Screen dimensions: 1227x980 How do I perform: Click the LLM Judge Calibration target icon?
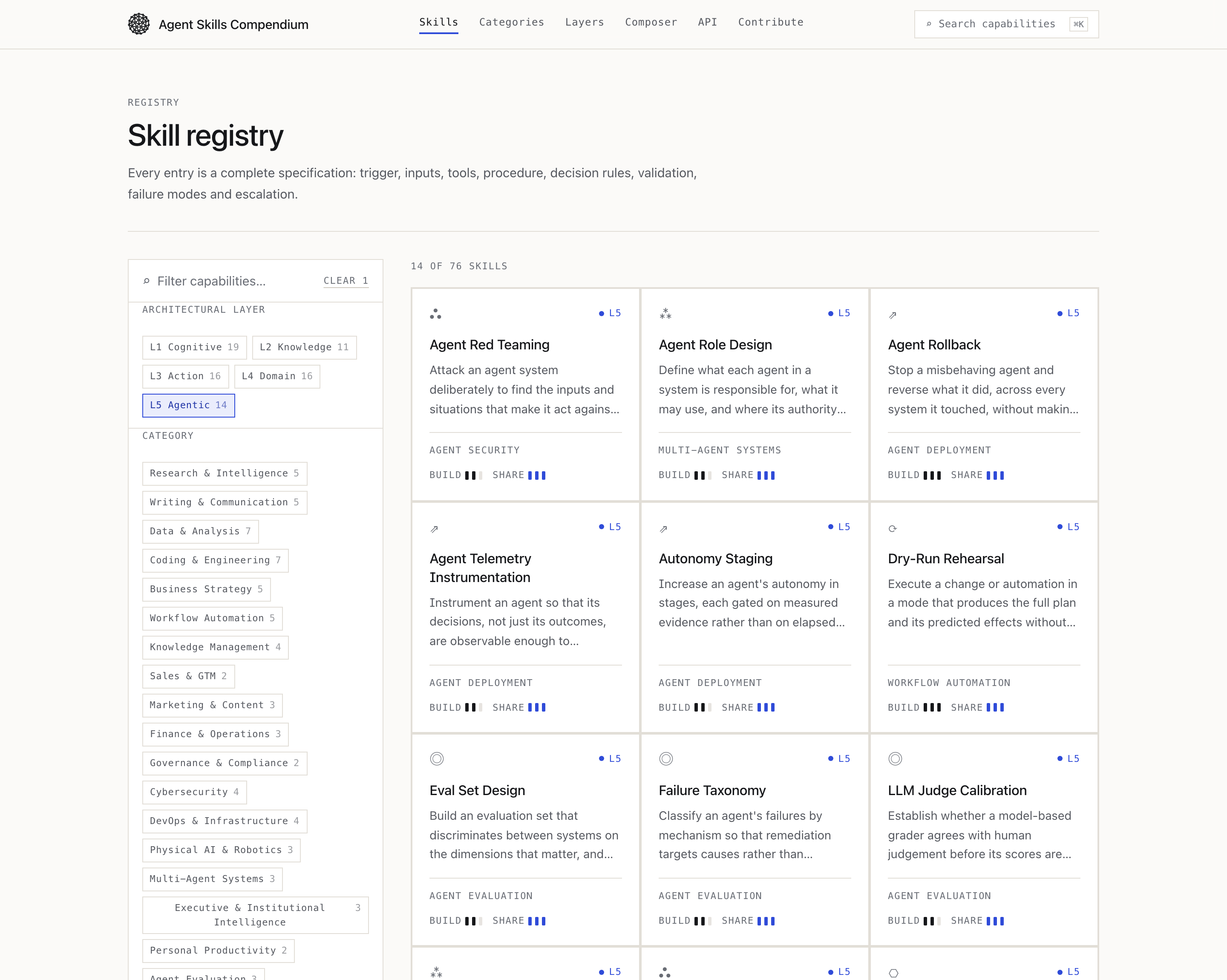coord(895,758)
